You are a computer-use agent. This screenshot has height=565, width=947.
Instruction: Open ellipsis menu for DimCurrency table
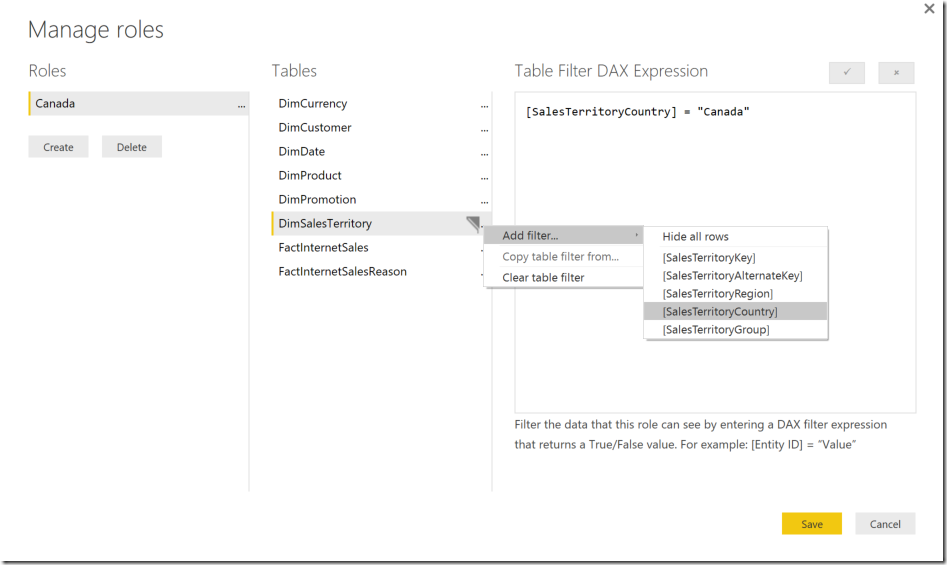click(x=484, y=104)
